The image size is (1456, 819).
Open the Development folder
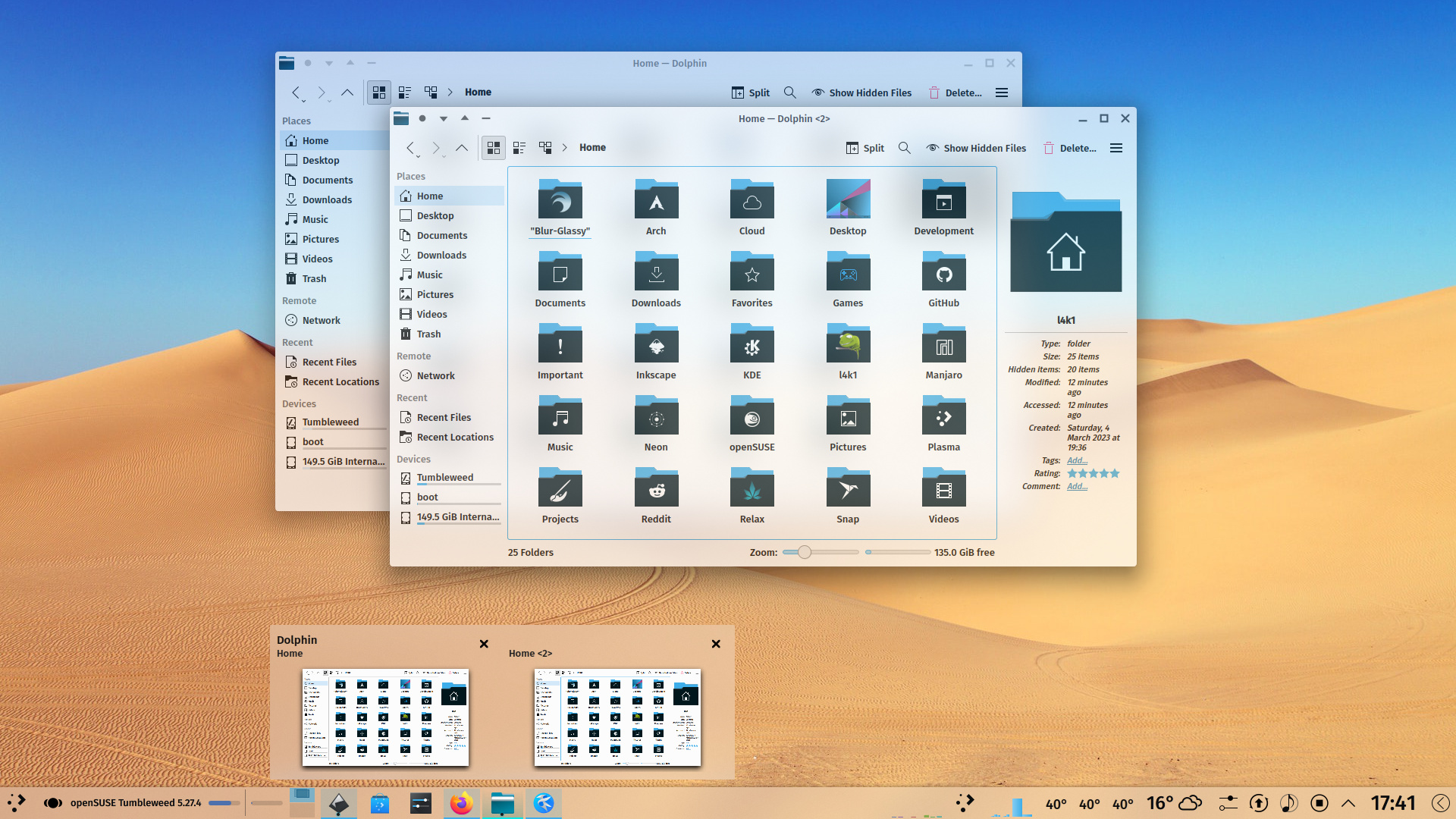click(943, 206)
